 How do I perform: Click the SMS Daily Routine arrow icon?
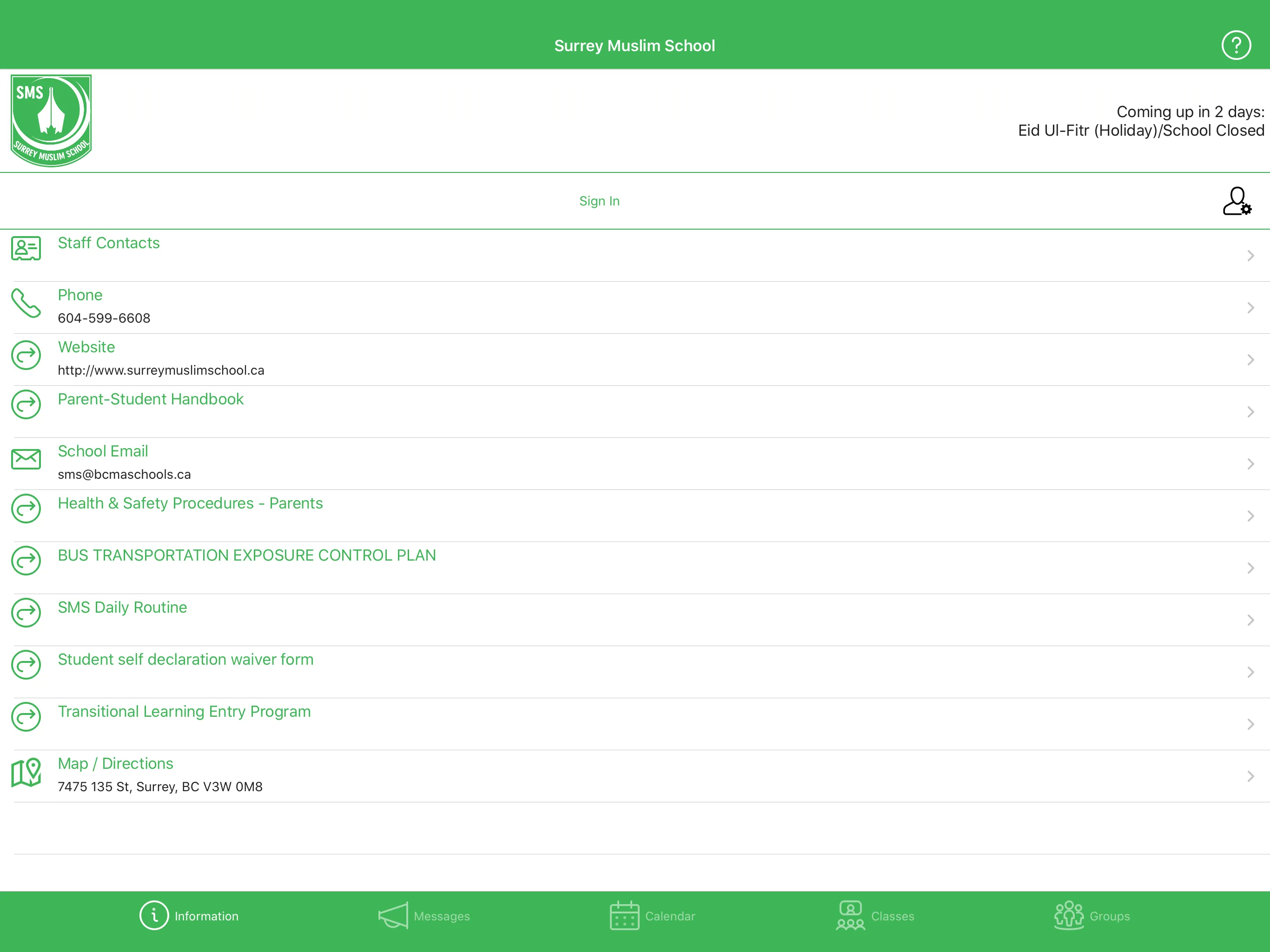(26, 613)
